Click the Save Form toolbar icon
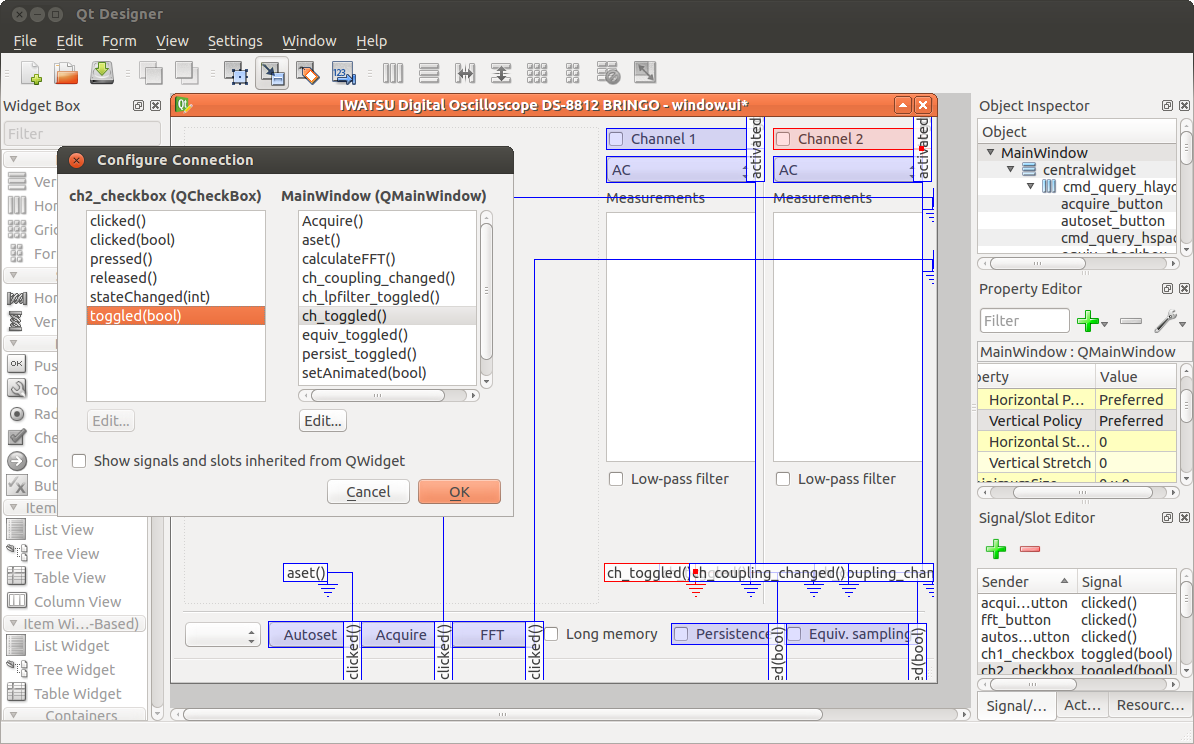The height and width of the screenshot is (744, 1194). coord(102,73)
